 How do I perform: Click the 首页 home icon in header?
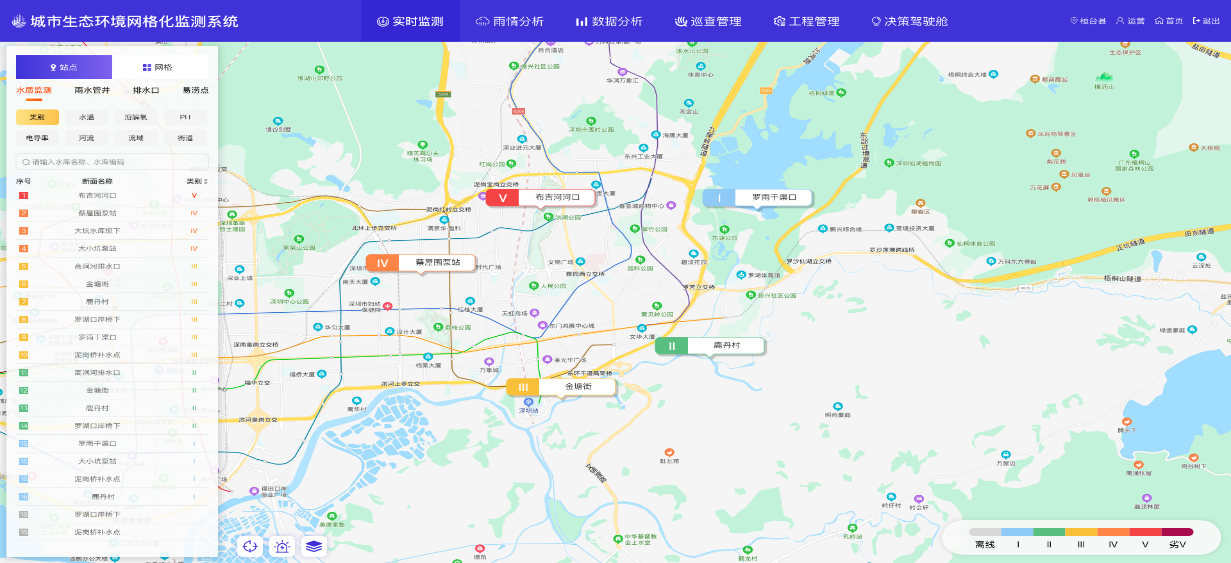coord(1158,21)
